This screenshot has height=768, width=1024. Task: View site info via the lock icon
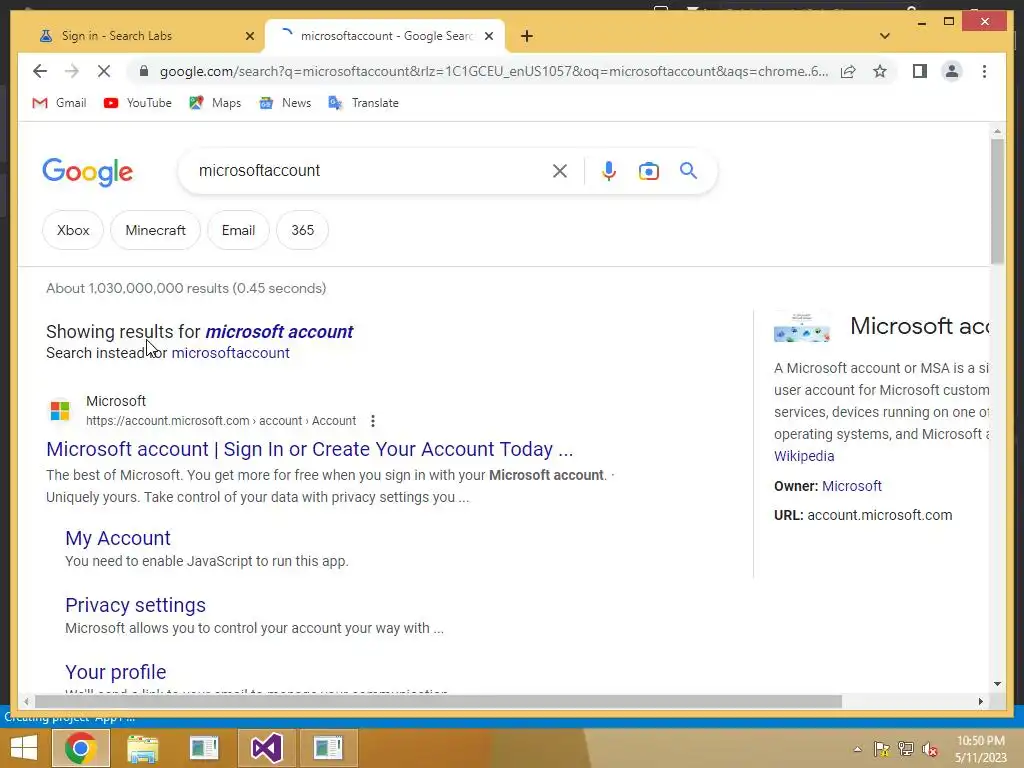tap(144, 71)
